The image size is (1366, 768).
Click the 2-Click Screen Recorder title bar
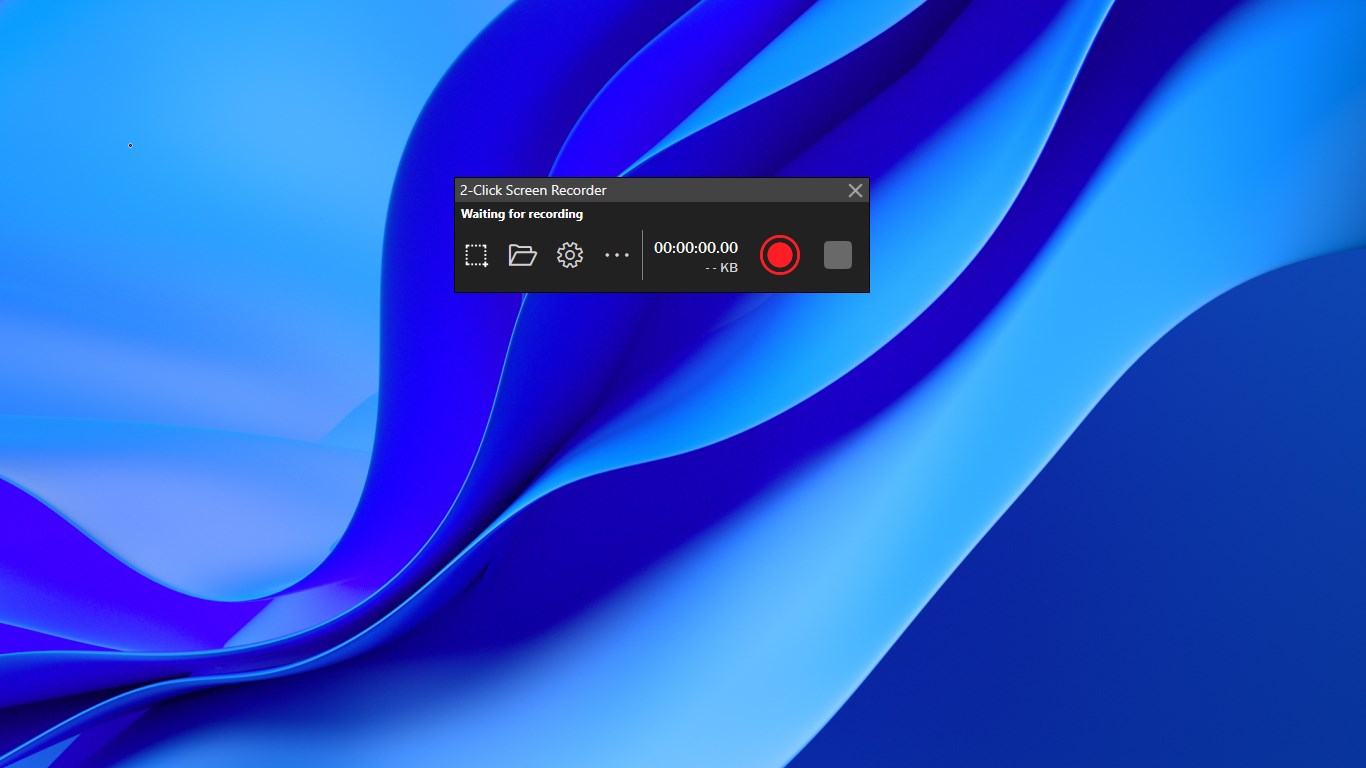point(600,190)
